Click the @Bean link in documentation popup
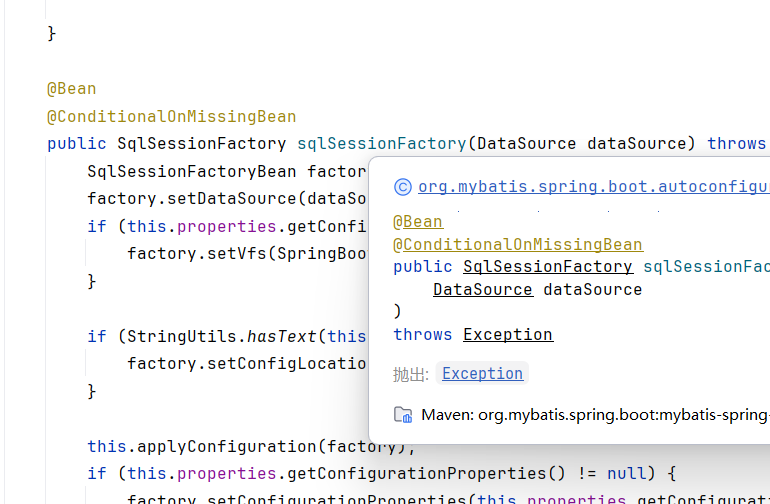The height and width of the screenshot is (504, 770). tap(418, 222)
